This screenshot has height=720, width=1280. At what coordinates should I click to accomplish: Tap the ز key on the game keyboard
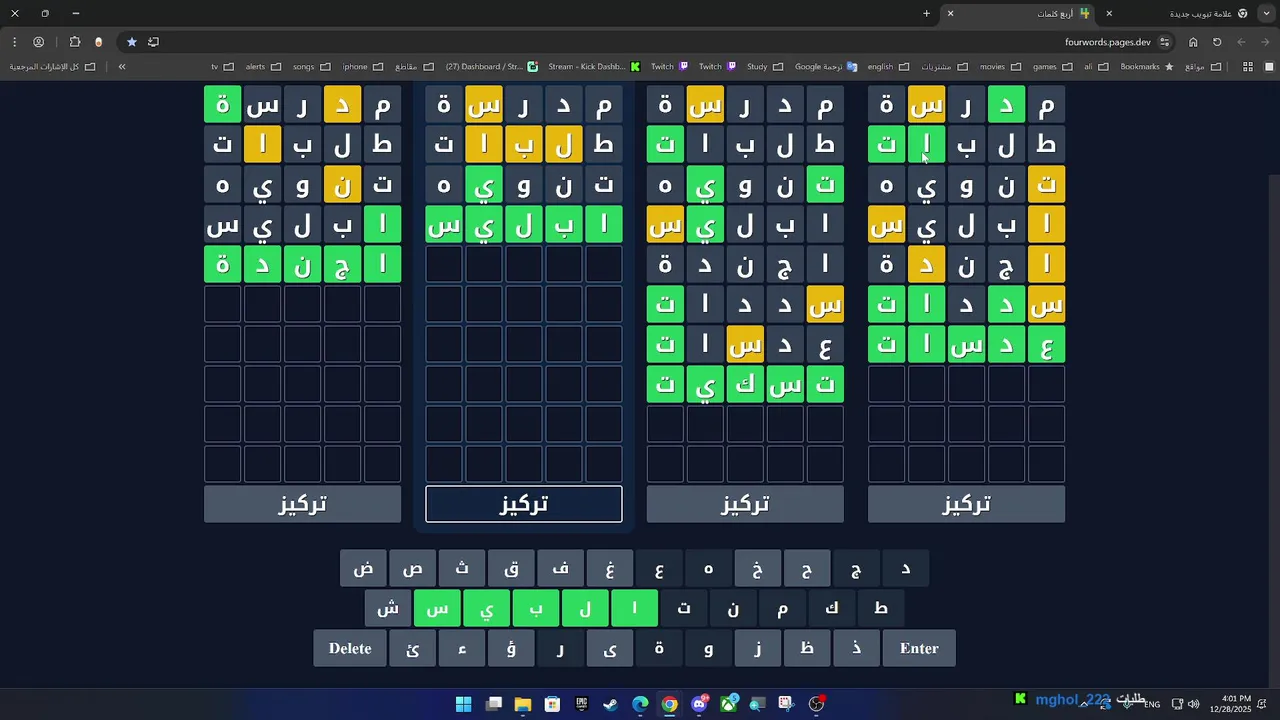tap(758, 648)
